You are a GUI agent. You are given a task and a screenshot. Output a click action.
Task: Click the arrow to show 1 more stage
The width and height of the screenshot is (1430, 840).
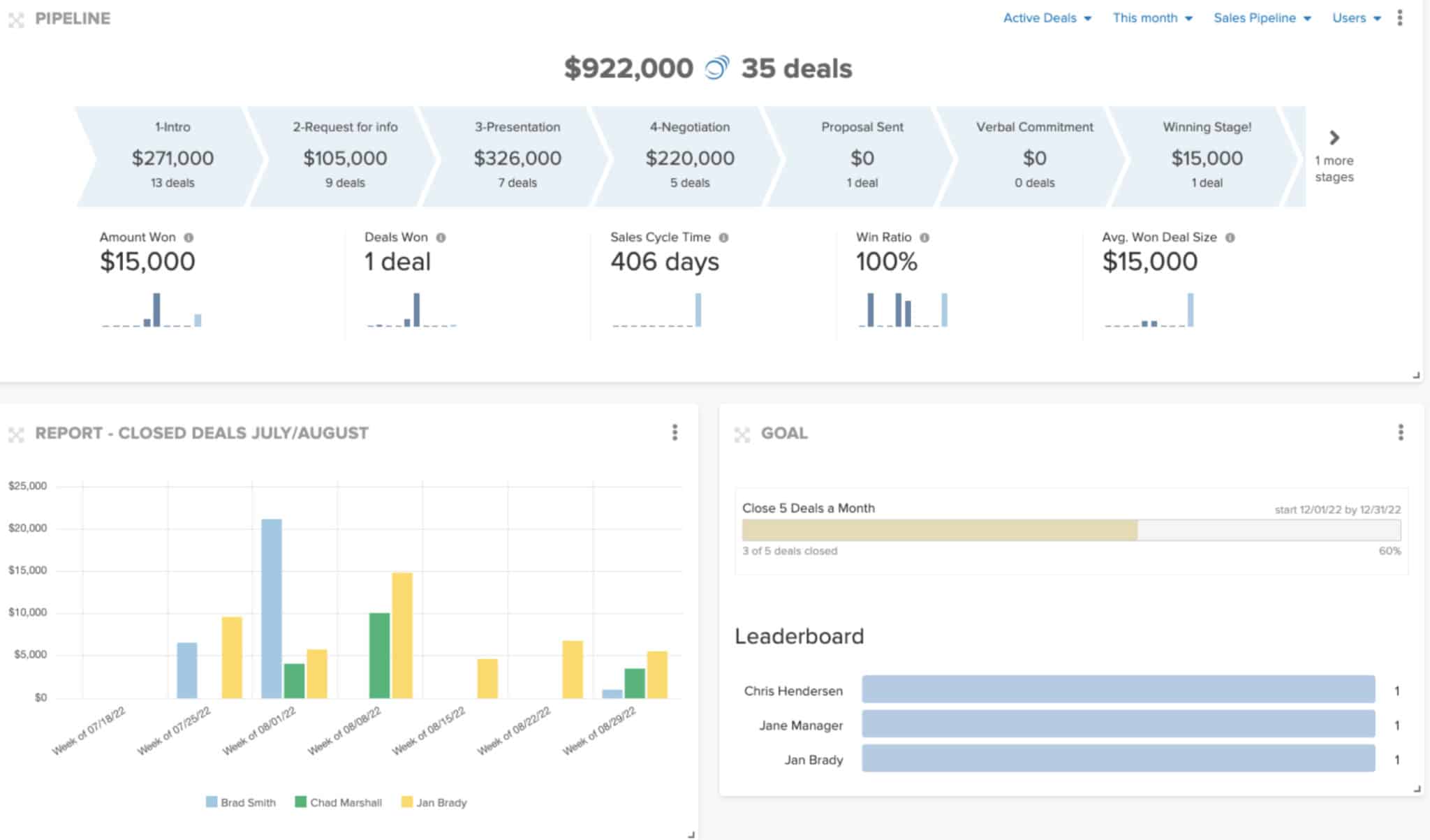(1334, 138)
